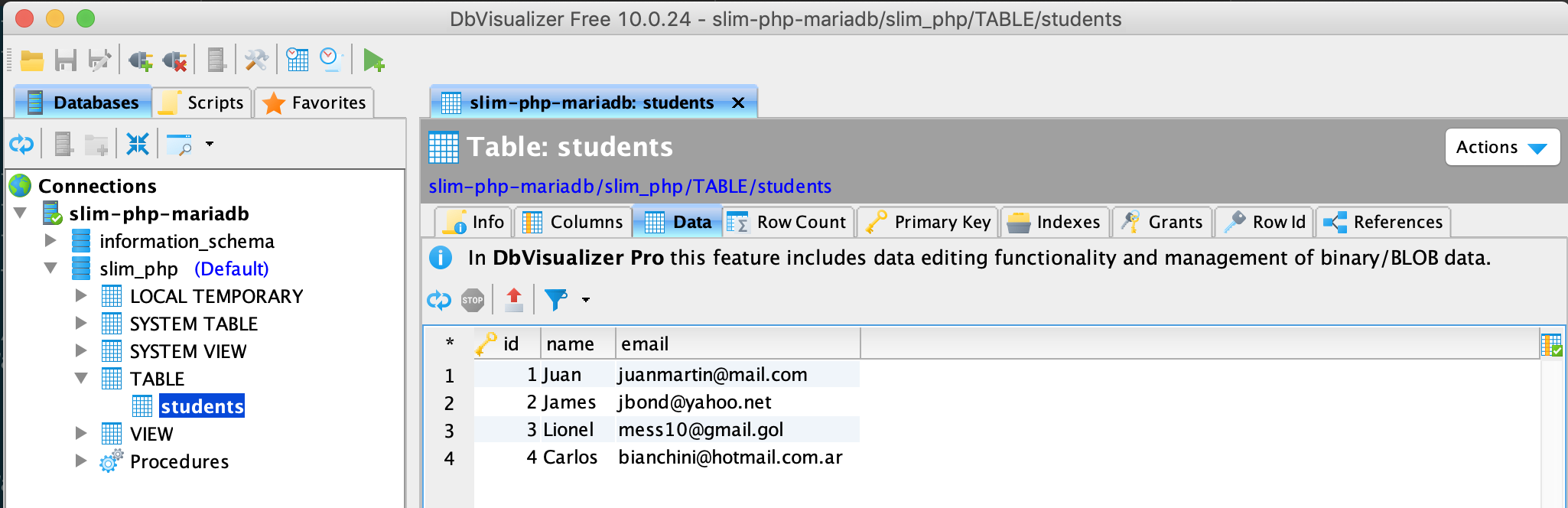Viewport: 1568px width, 508px height.
Task: Click the id column header
Action: point(507,344)
